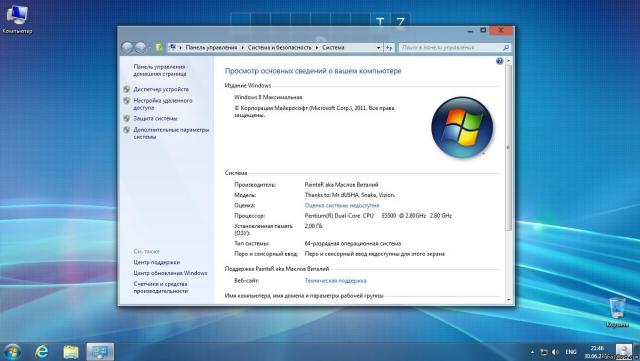This screenshot has width=640, height=361.
Task: Click the blue help question mark icon
Action: point(500,61)
